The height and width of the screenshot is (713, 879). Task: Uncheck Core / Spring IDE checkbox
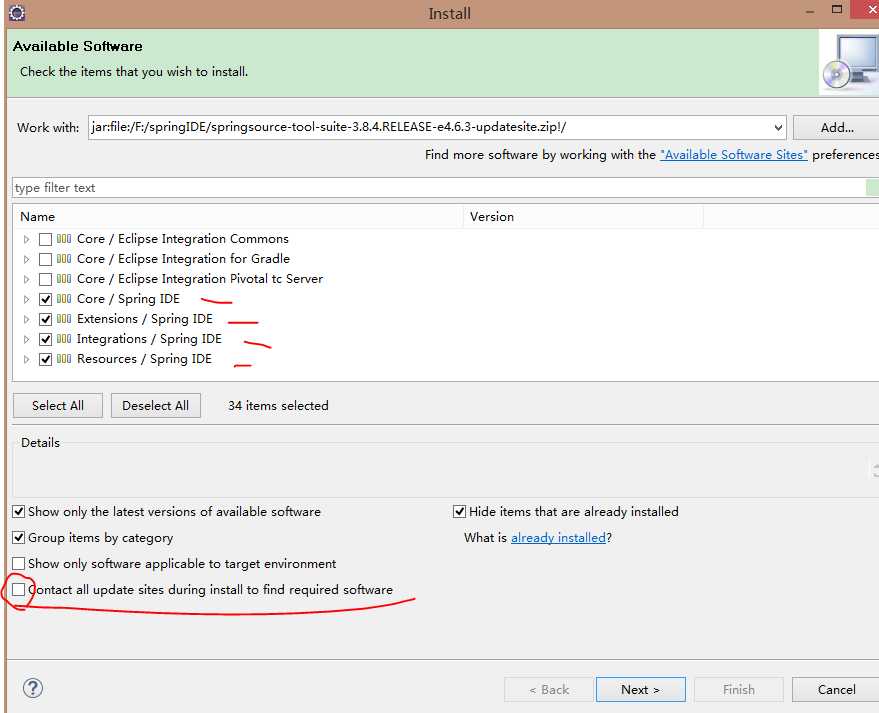click(45, 299)
